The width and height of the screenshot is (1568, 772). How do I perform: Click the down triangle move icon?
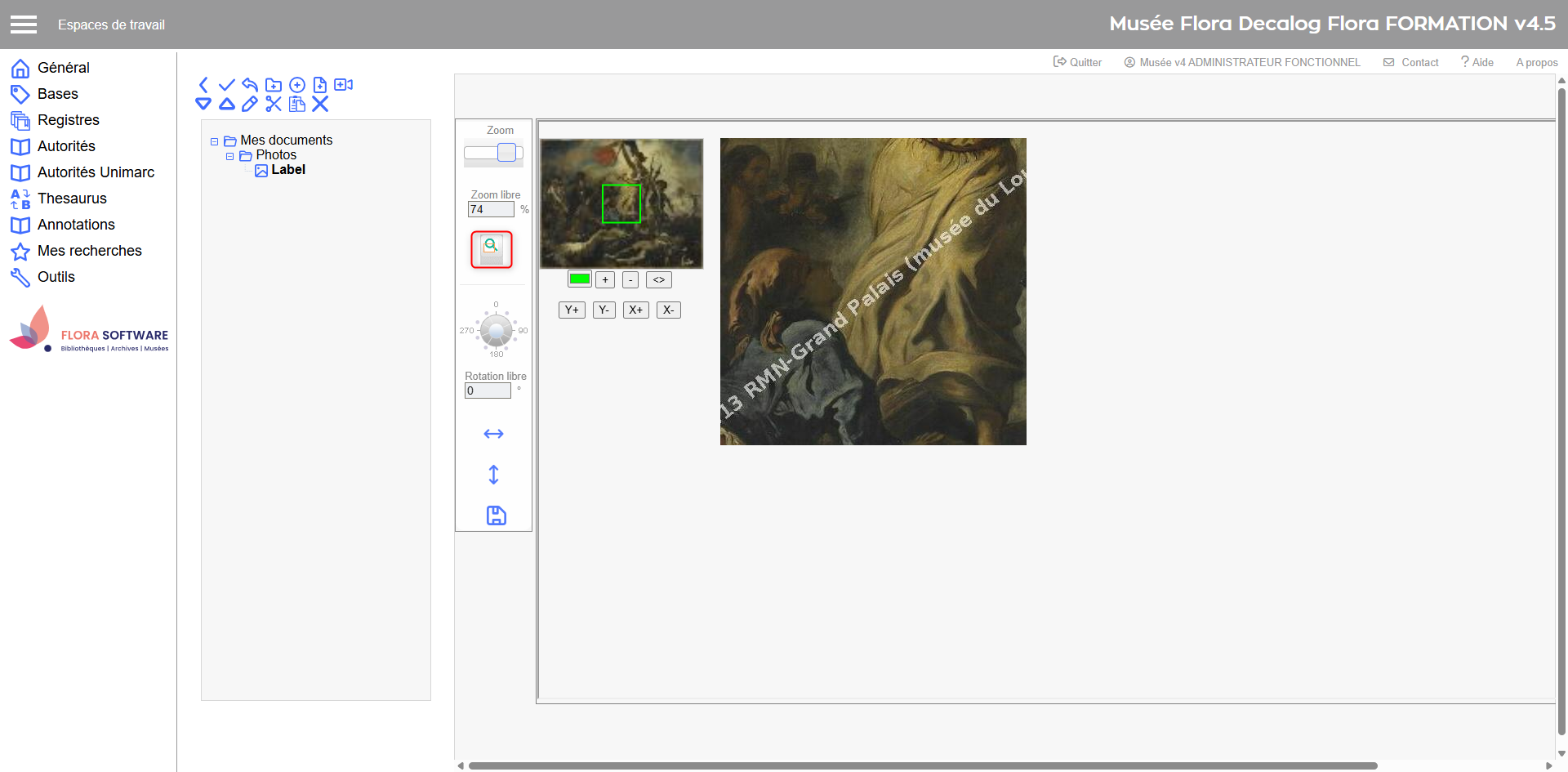point(203,104)
